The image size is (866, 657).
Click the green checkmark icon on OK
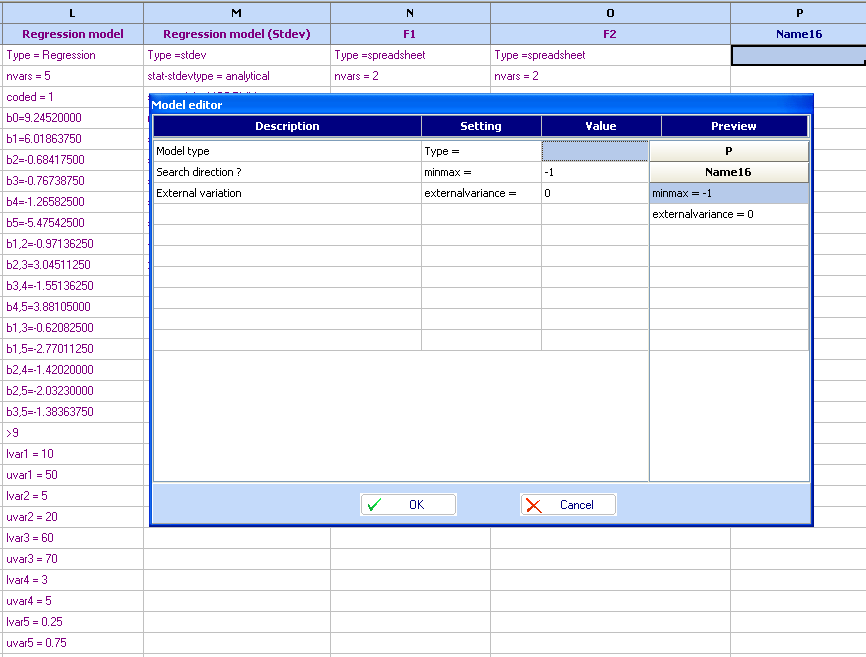click(x=374, y=505)
